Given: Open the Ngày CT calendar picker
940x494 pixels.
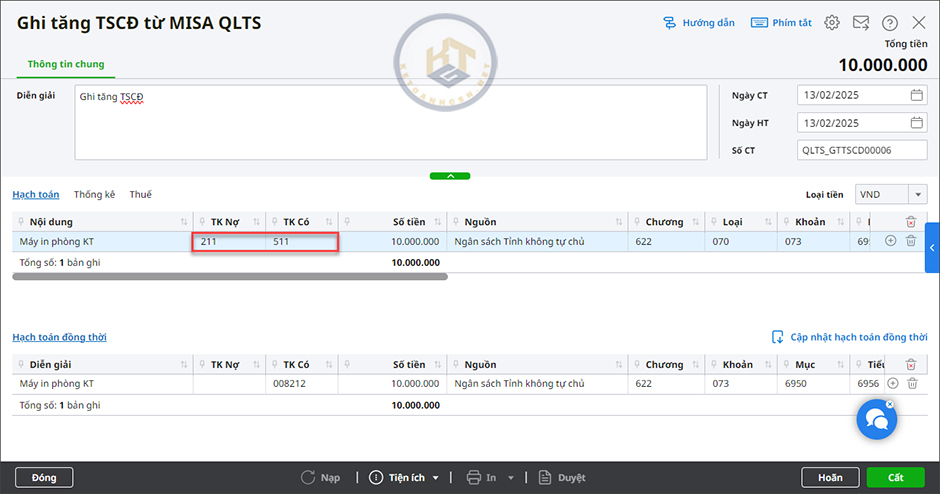Looking at the screenshot, I should [916, 96].
